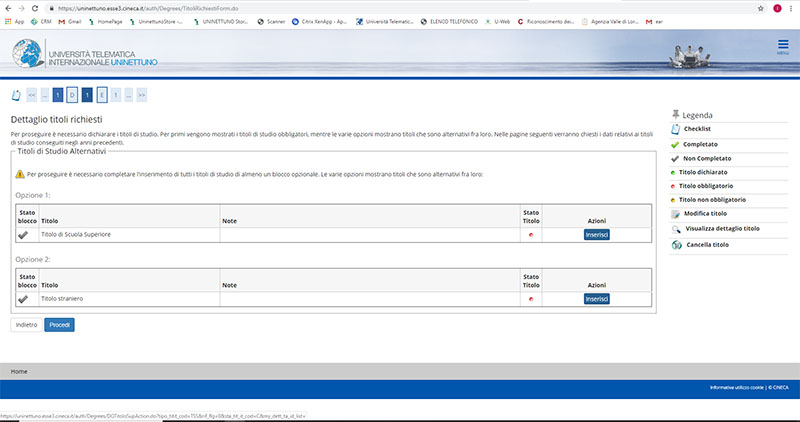Image resolution: width=800 pixels, height=422 pixels.
Task: Click the checklist icon beside the step navigation
Action: (16, 95)
